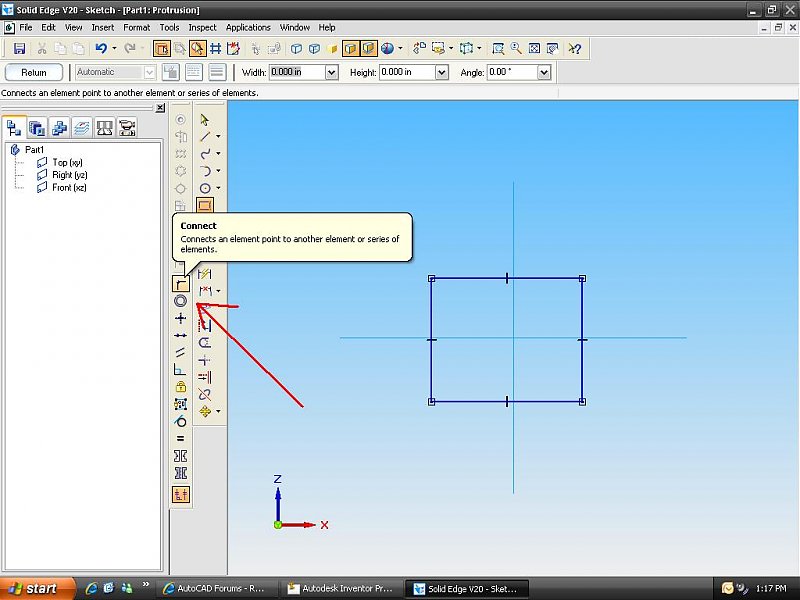
Task: Toggle the highlighted select tool button
Action: coord(197,48)
